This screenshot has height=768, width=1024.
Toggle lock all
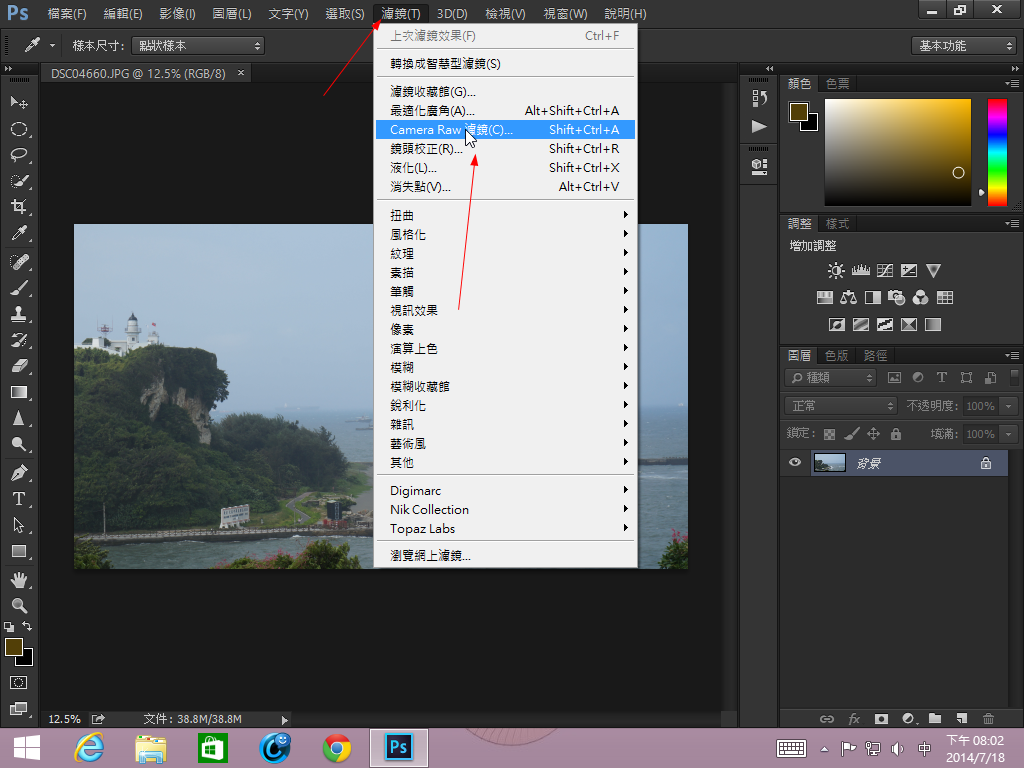[x=895, y=434]
